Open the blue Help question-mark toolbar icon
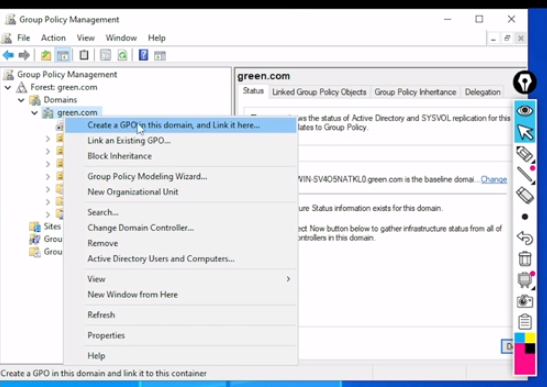This screenshot has width=547, height=387. pos(143,55)
